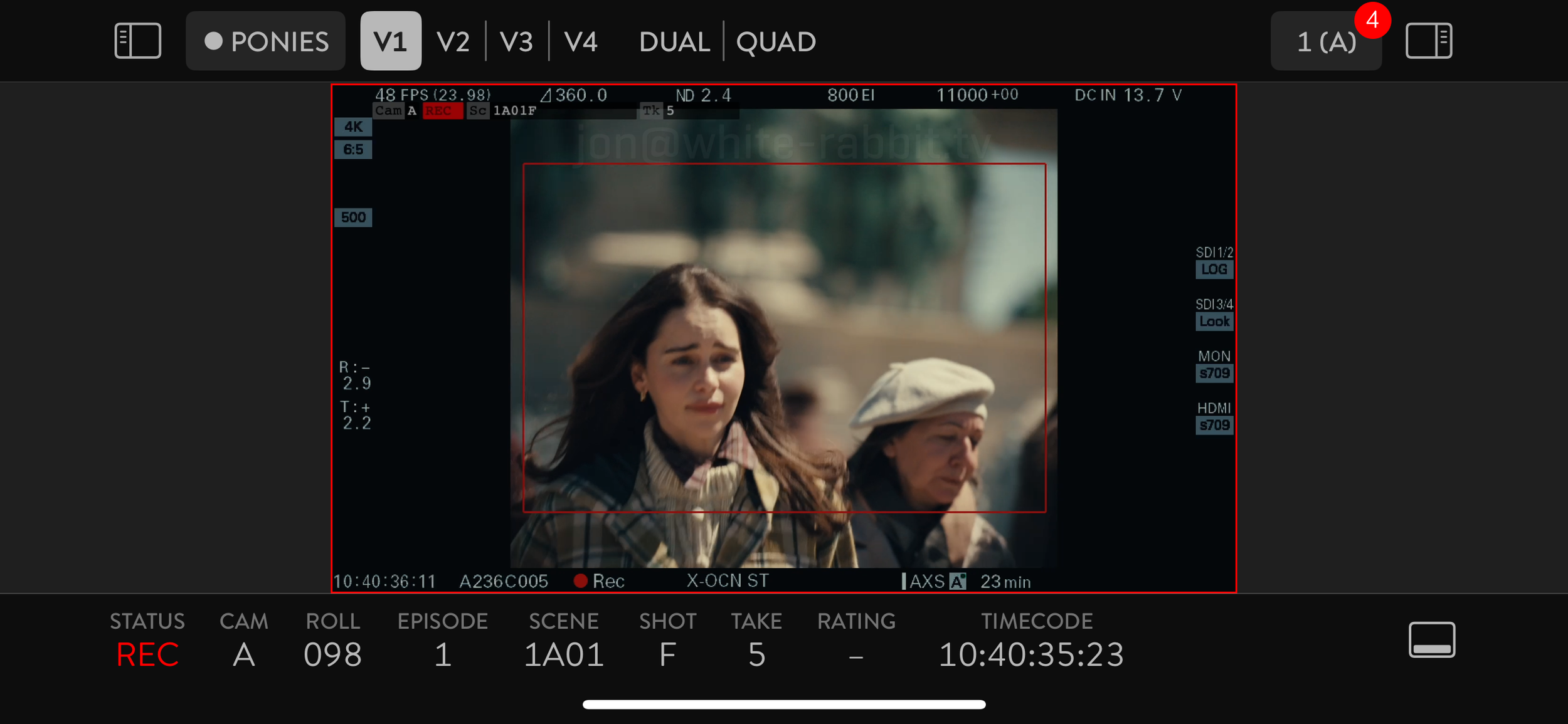Enable QUAD view layout
The width and height of the screenshot is (1568, 724).
tap(775, 41)
